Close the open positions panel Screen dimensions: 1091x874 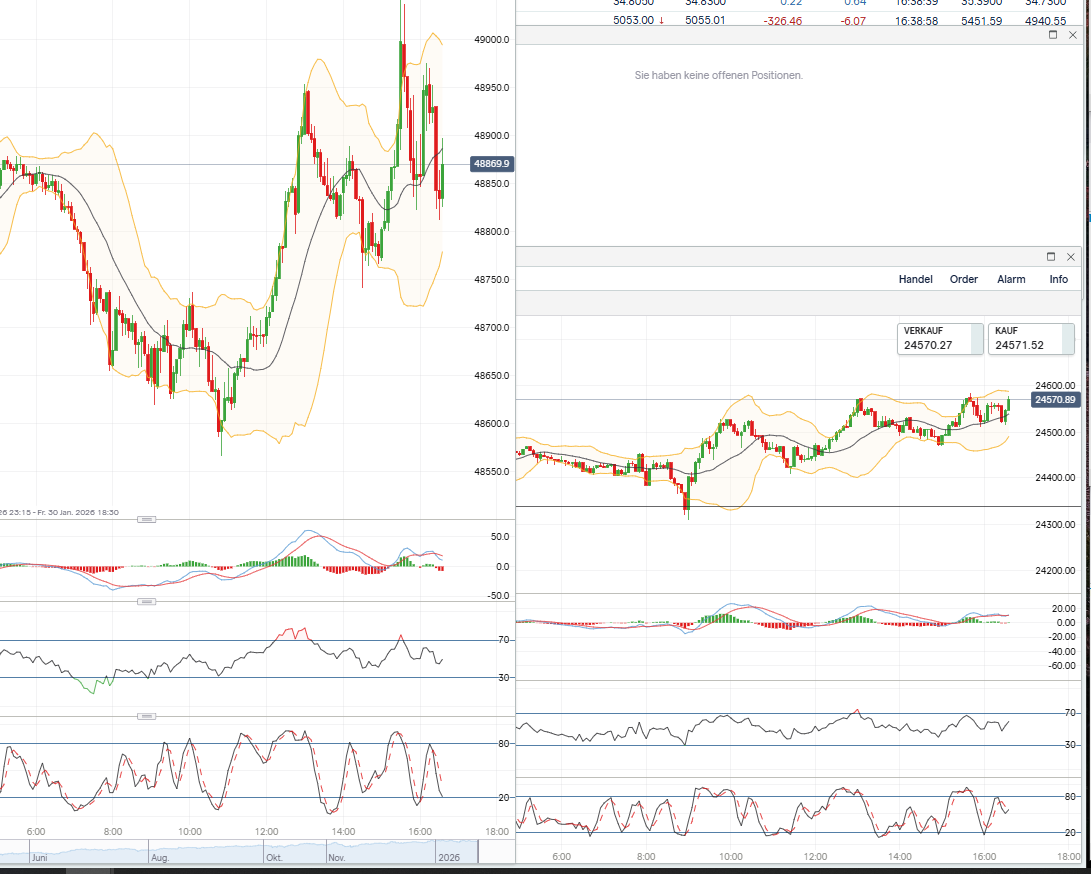(1071, 35)
